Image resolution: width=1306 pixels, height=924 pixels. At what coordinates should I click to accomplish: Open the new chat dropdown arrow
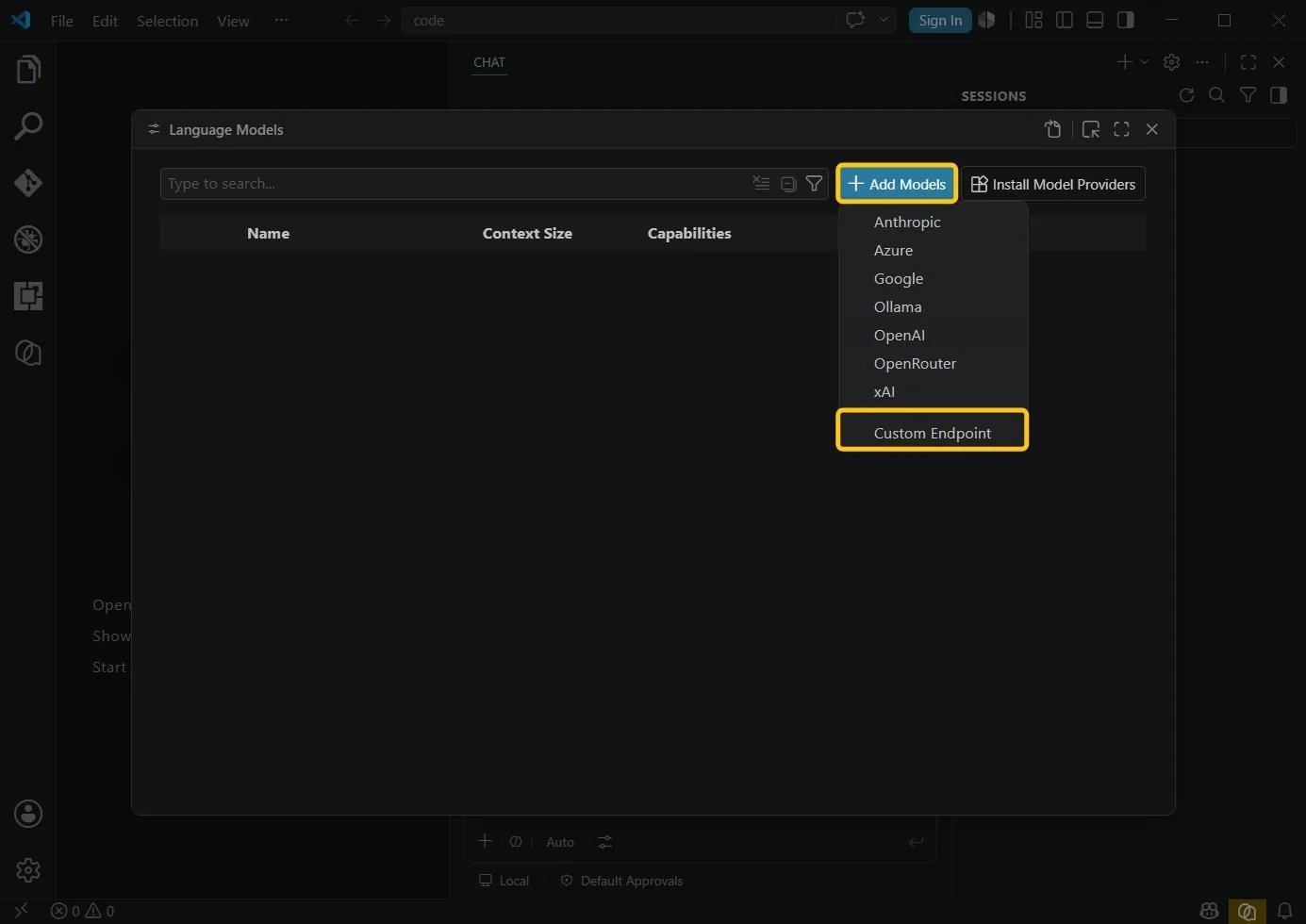point(1144,61)
